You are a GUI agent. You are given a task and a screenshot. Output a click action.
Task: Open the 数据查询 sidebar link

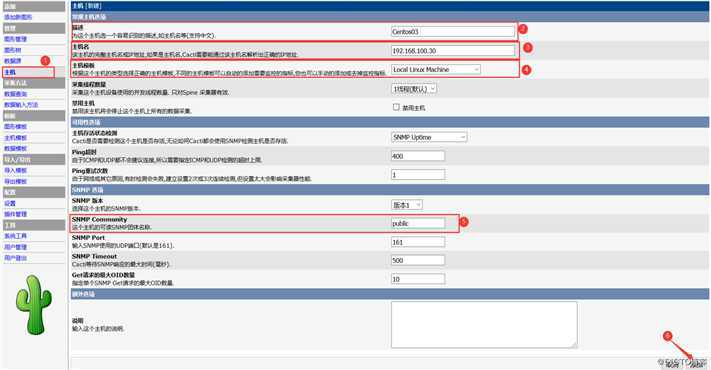tap(16, 94)
